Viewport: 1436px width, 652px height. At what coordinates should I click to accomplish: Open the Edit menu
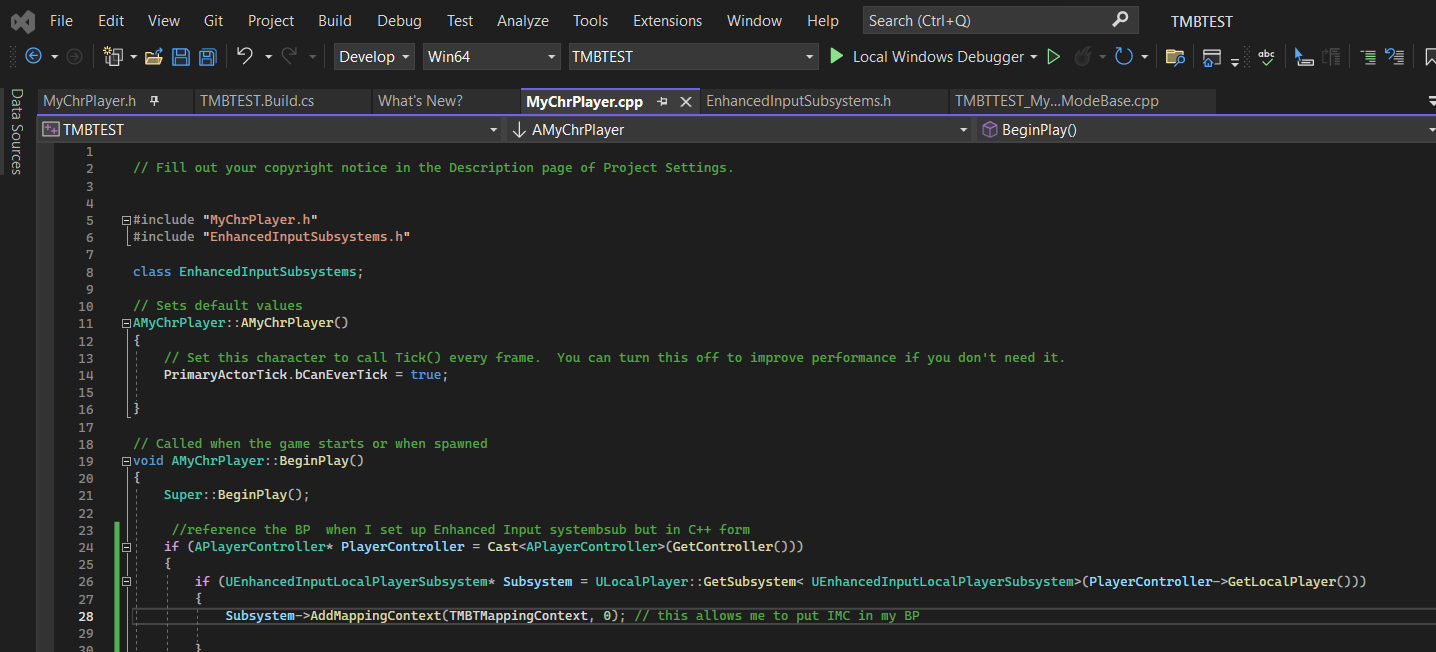[x=111, y=20]
